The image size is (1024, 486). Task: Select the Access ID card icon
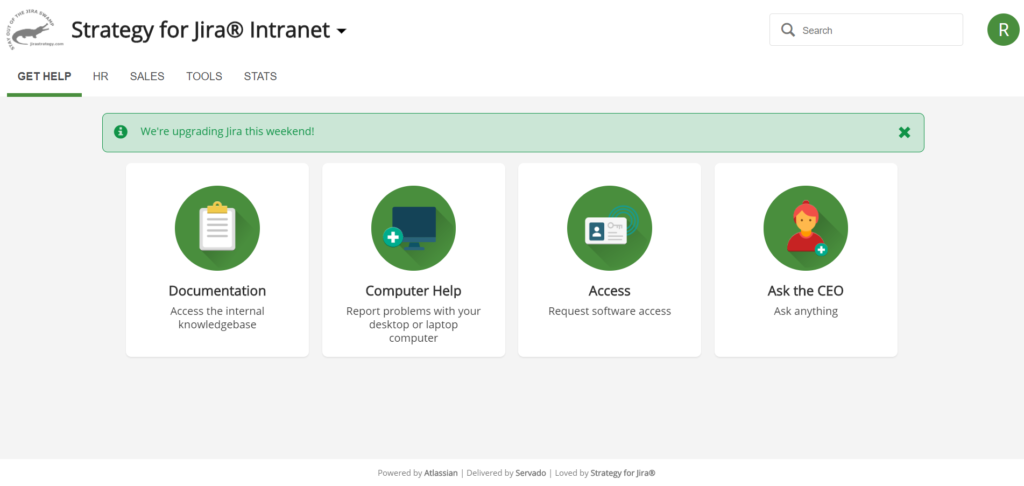pyautogui.click(x=609, y=228)
